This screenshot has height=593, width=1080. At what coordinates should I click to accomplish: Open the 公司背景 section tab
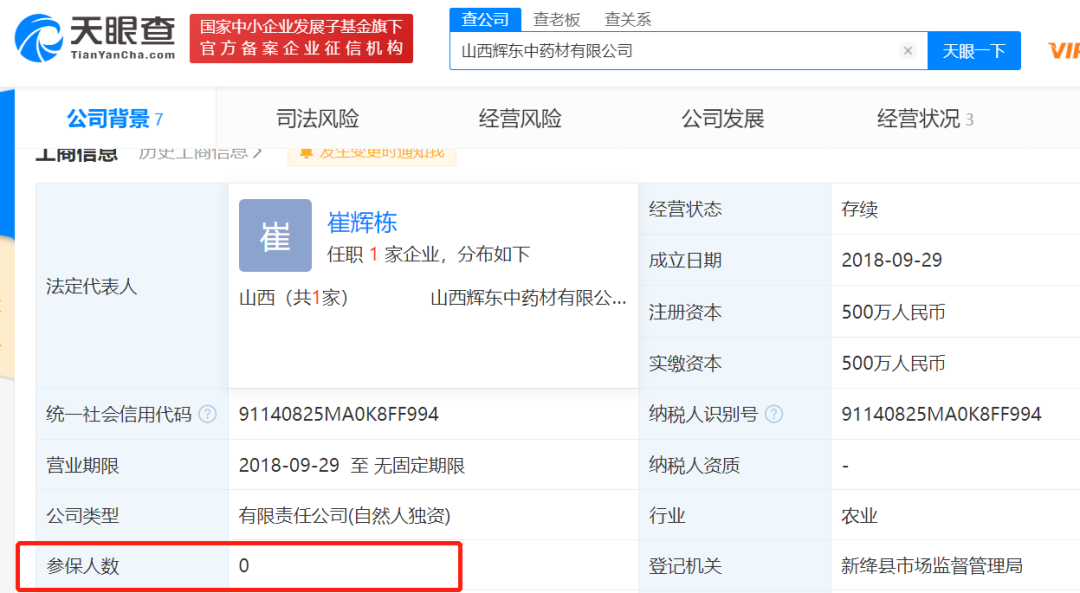(x=115, y=118)
